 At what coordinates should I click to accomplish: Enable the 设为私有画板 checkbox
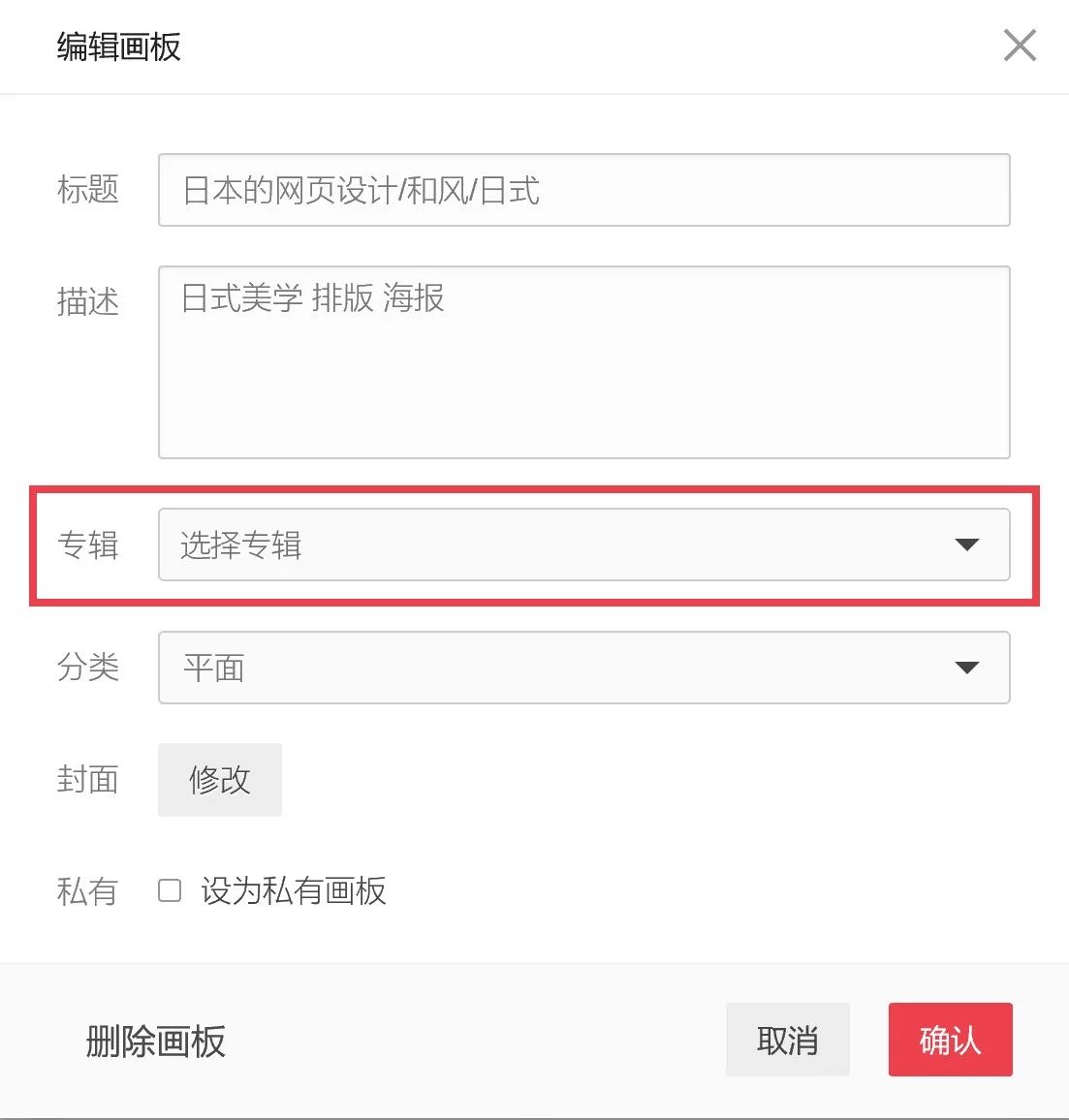[x=170, y=890]
